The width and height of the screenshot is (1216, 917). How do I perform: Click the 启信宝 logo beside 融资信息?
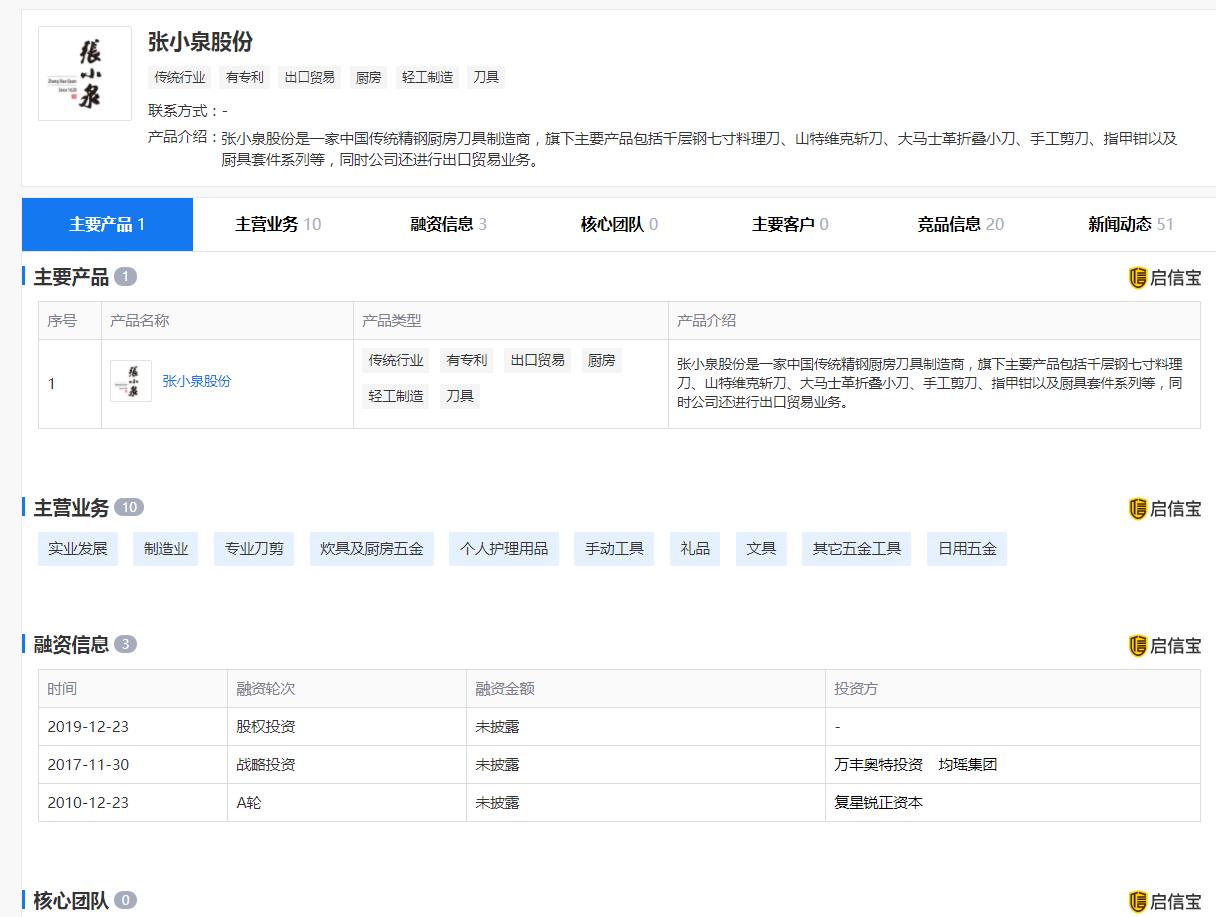tap(1164, 646)
